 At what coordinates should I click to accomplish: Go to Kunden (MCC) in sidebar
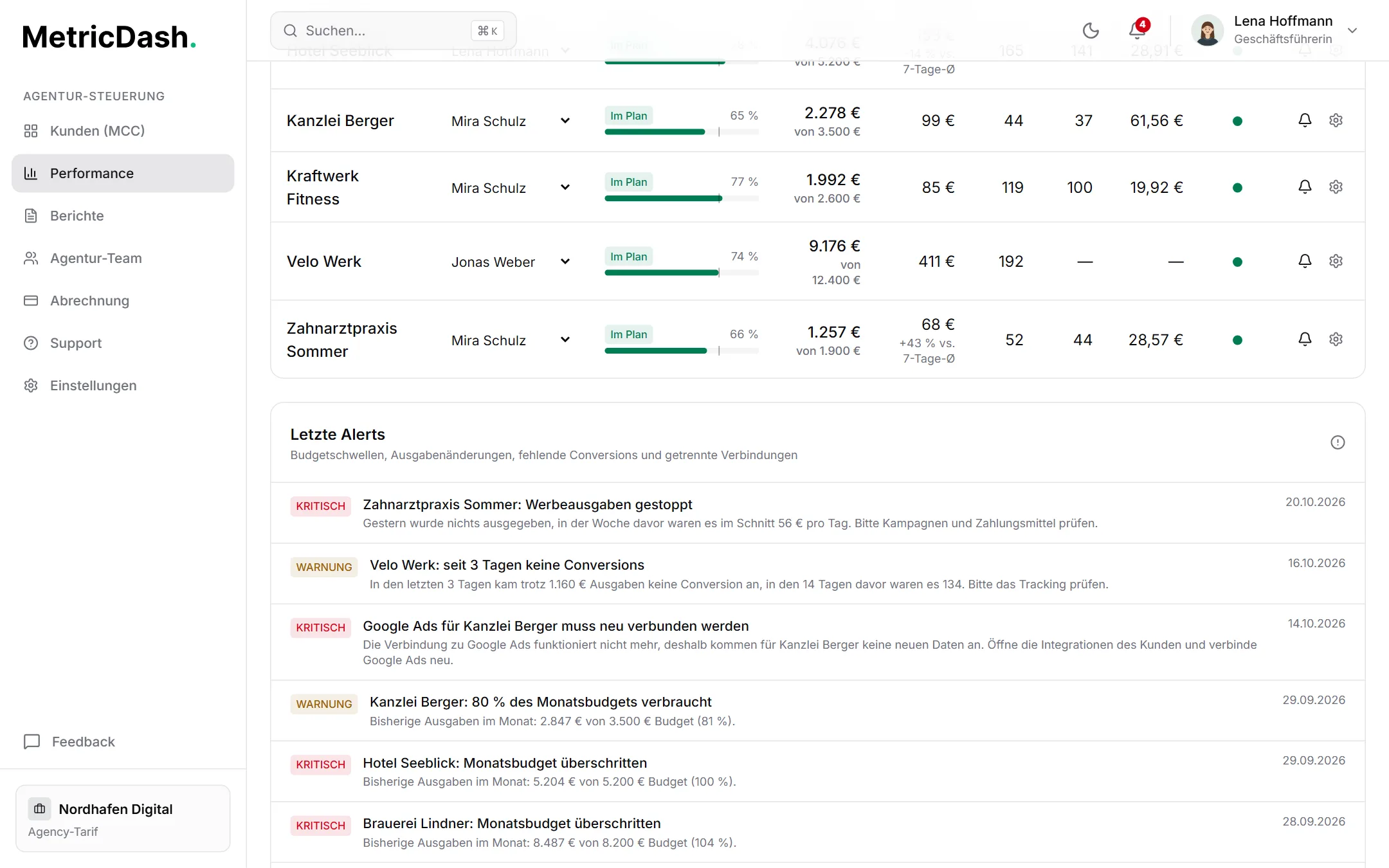point(123,131)
